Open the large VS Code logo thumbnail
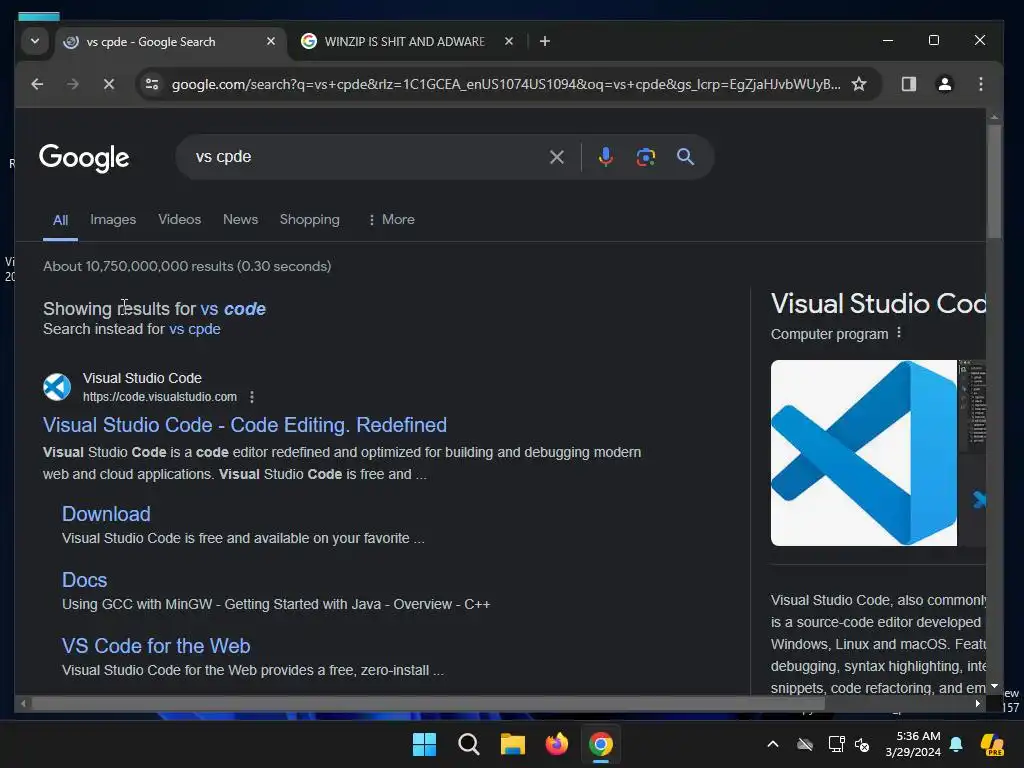 (x=863, y=453)
